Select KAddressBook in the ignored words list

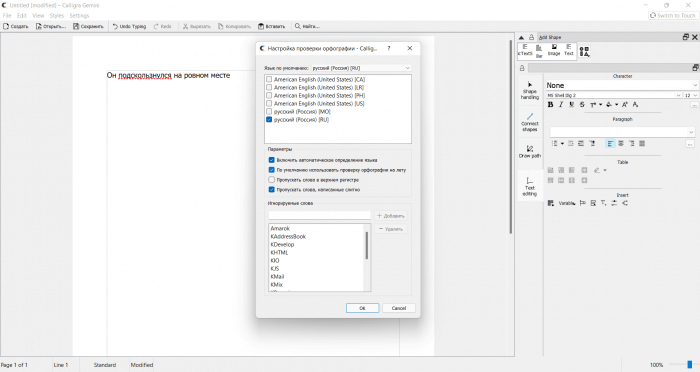[288, 237]
